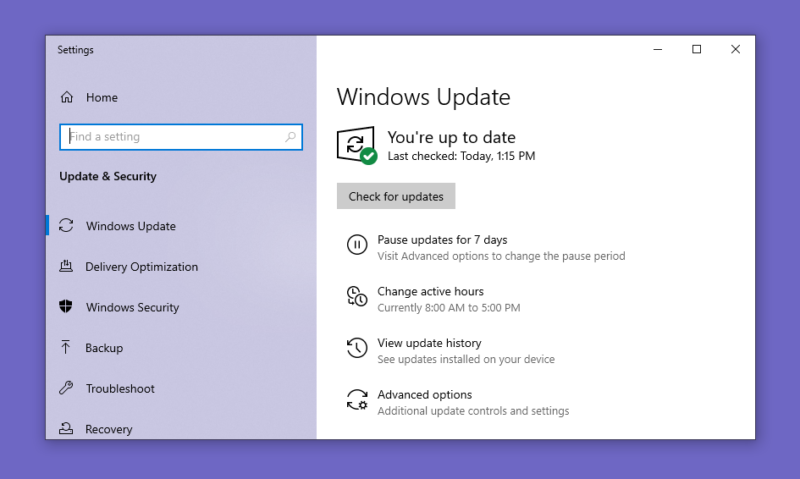Viewport: 800px width, 479px height.
Task: Open Change active hours
Action: [x=430, y=291]
